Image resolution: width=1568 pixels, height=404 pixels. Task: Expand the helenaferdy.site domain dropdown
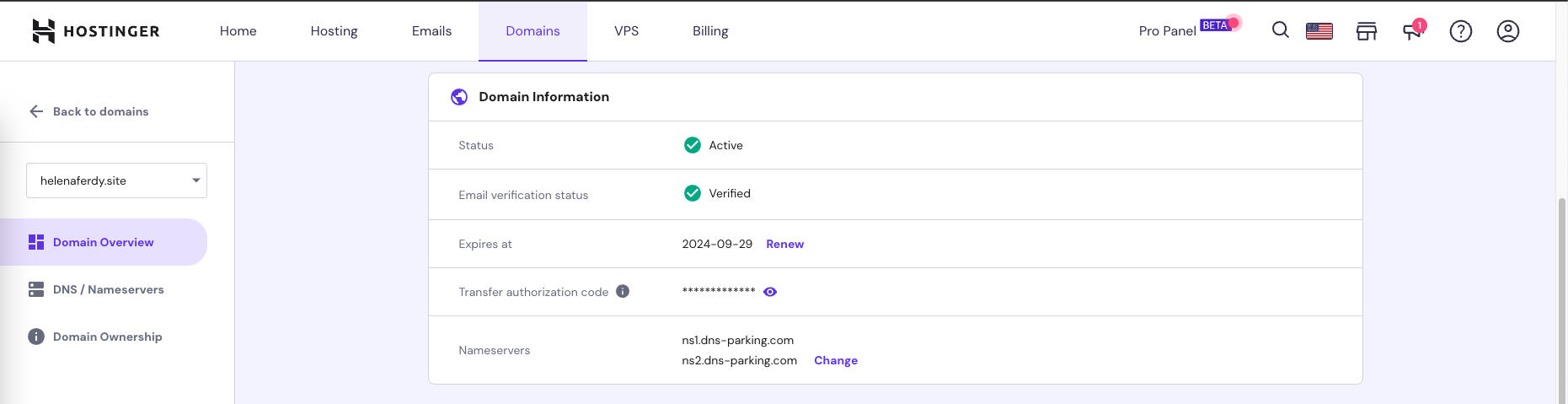[x=116, y=180]
